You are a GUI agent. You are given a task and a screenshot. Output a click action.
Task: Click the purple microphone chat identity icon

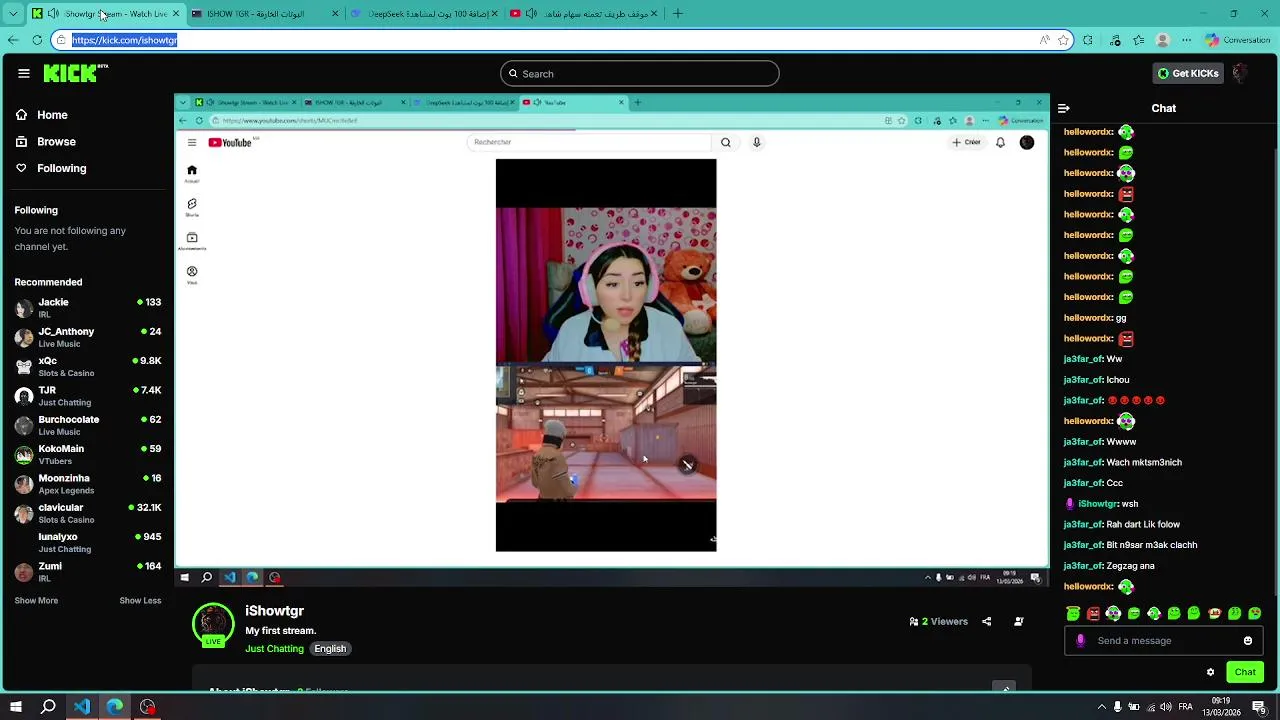click(1080, 641)
